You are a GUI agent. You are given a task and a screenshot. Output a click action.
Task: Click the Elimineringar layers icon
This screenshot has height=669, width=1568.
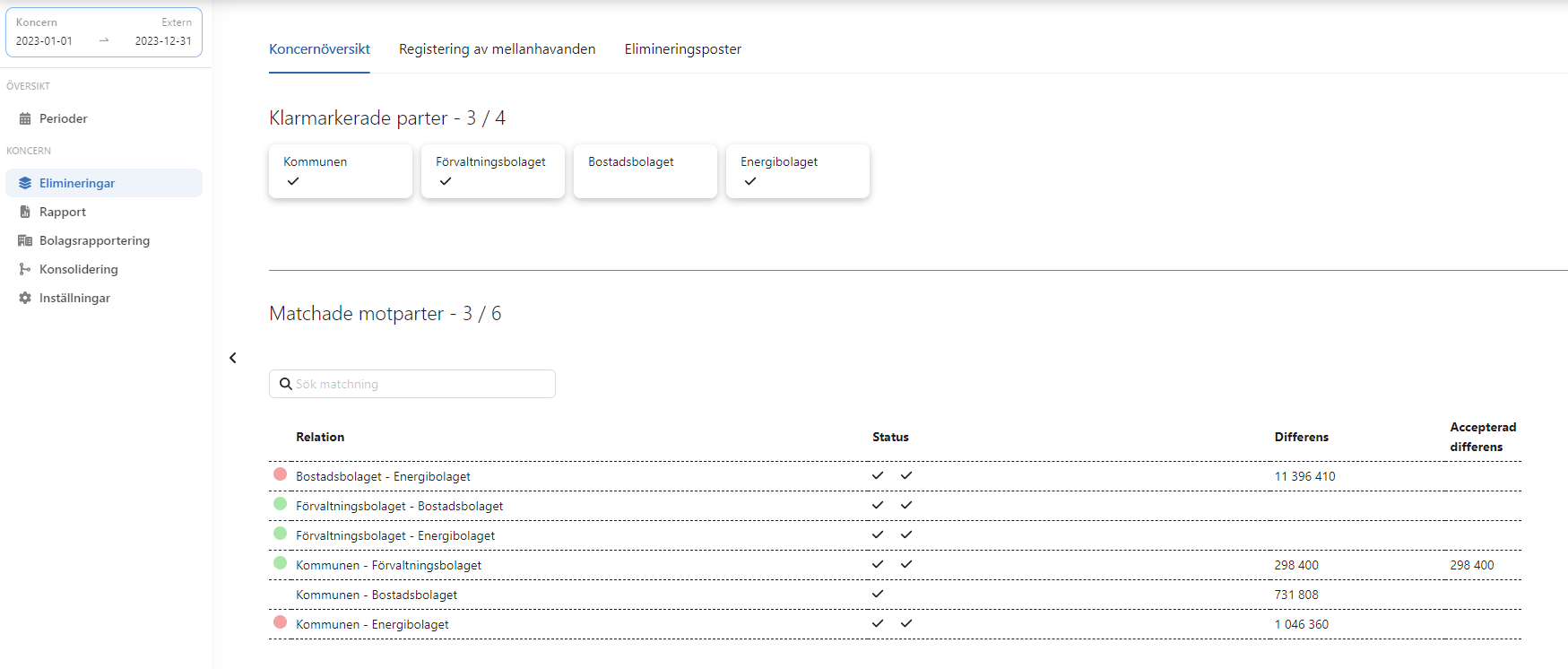(25, 183)
